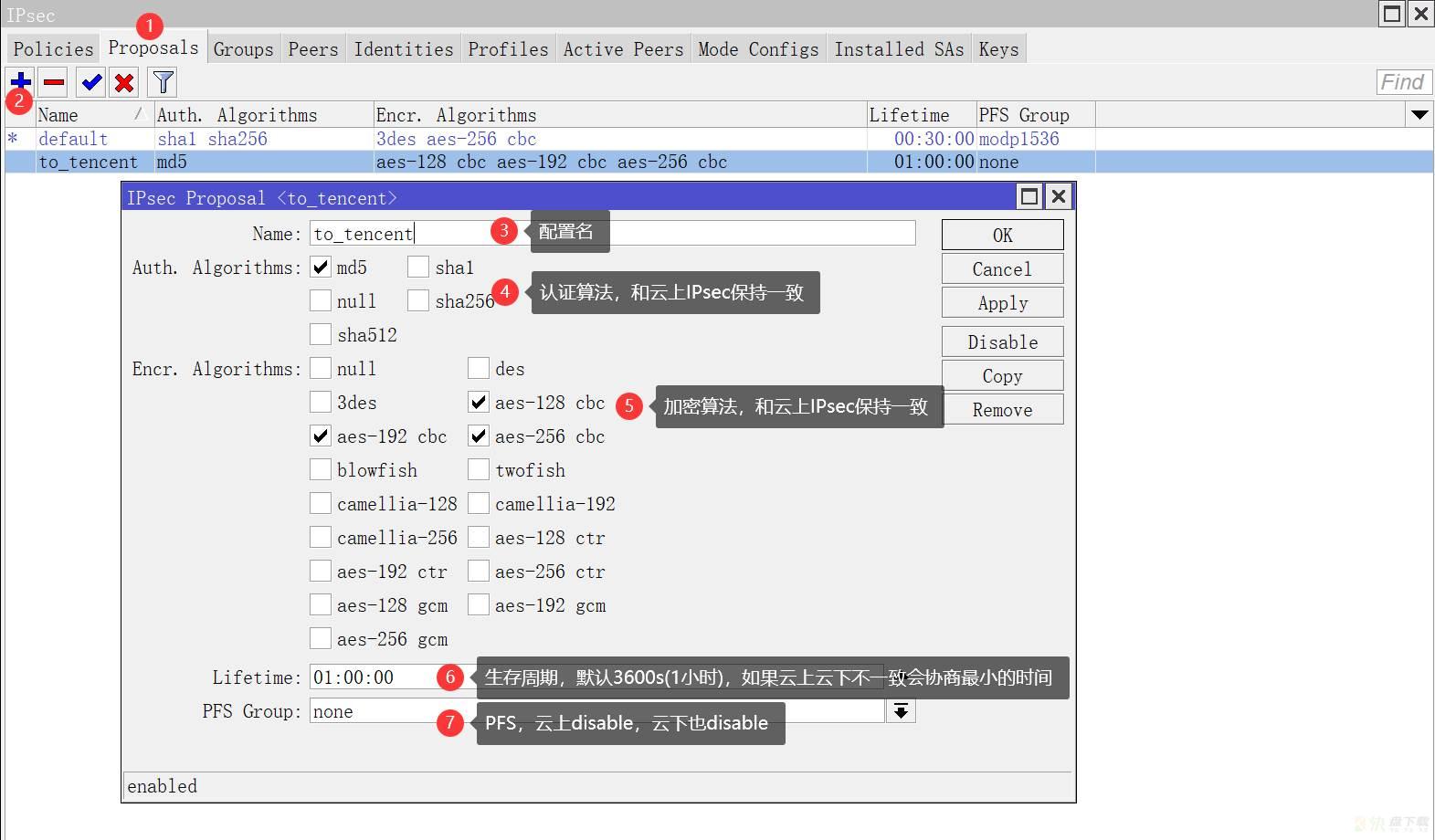This screenshot has height=840, width=1435.
Task: Open the Profiles tab
Action: coord(508,49)
